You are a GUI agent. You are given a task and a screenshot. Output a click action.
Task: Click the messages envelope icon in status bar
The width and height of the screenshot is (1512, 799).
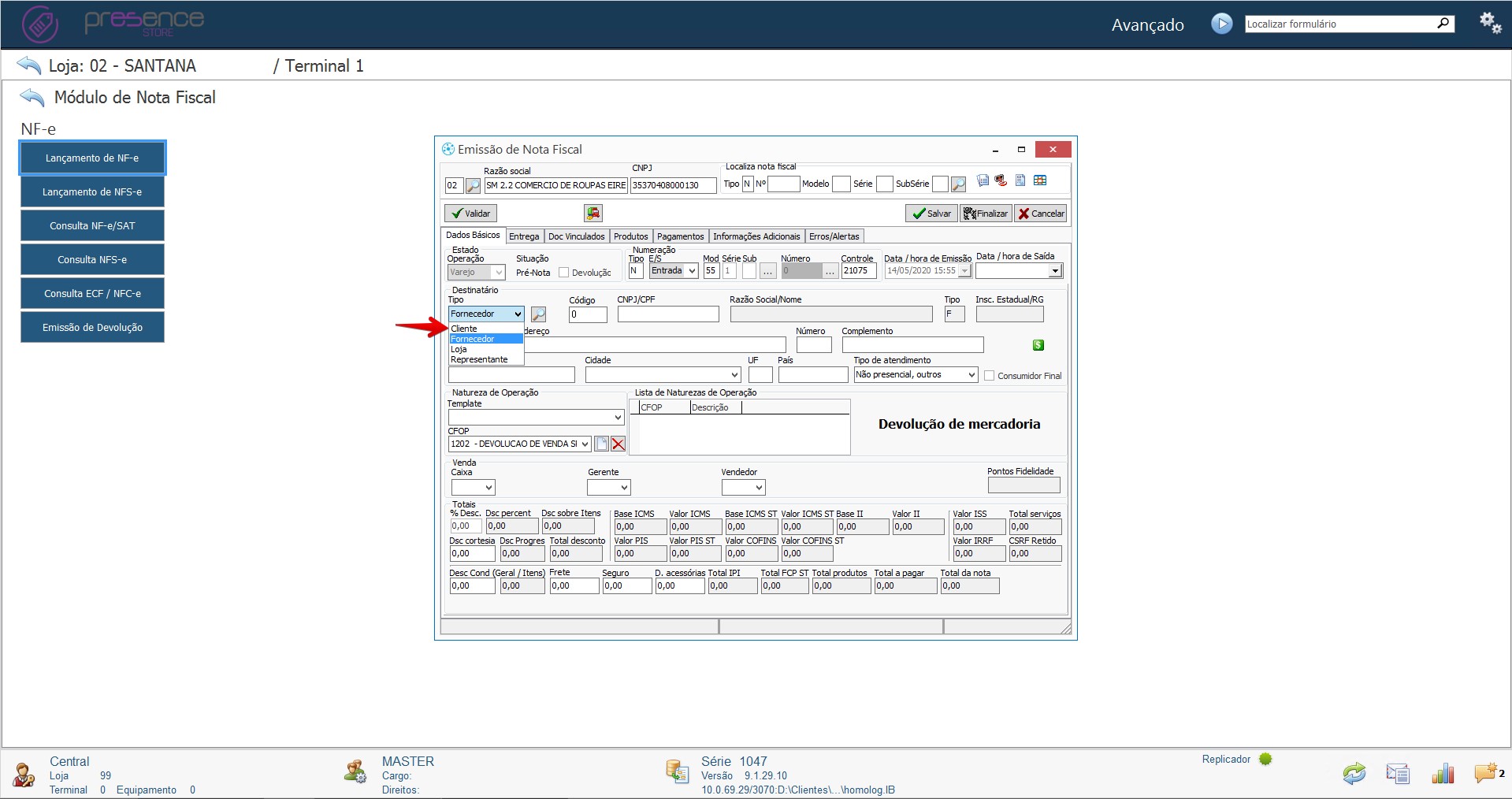click(1398, 774)
